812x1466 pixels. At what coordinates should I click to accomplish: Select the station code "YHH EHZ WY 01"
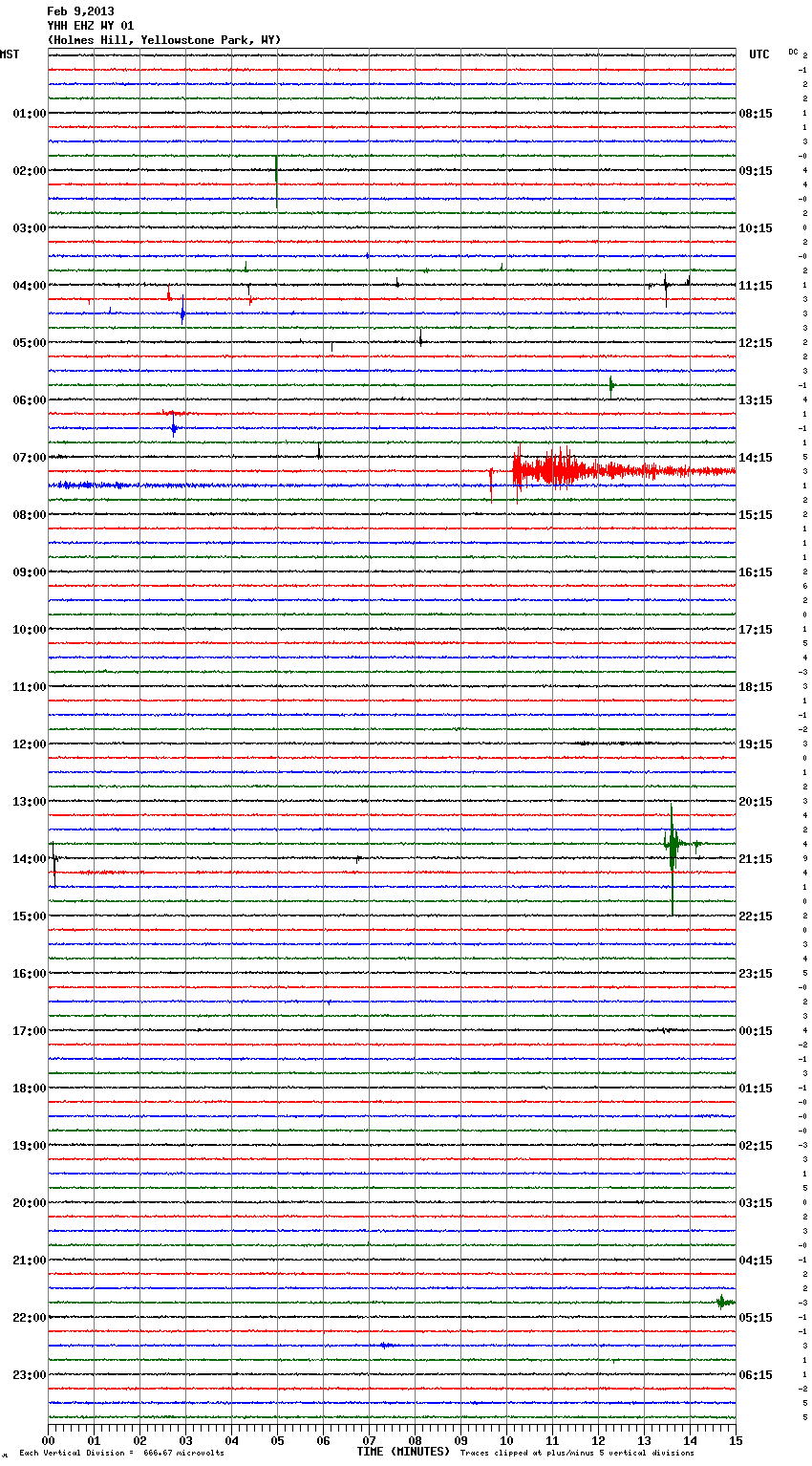[91, 26]
